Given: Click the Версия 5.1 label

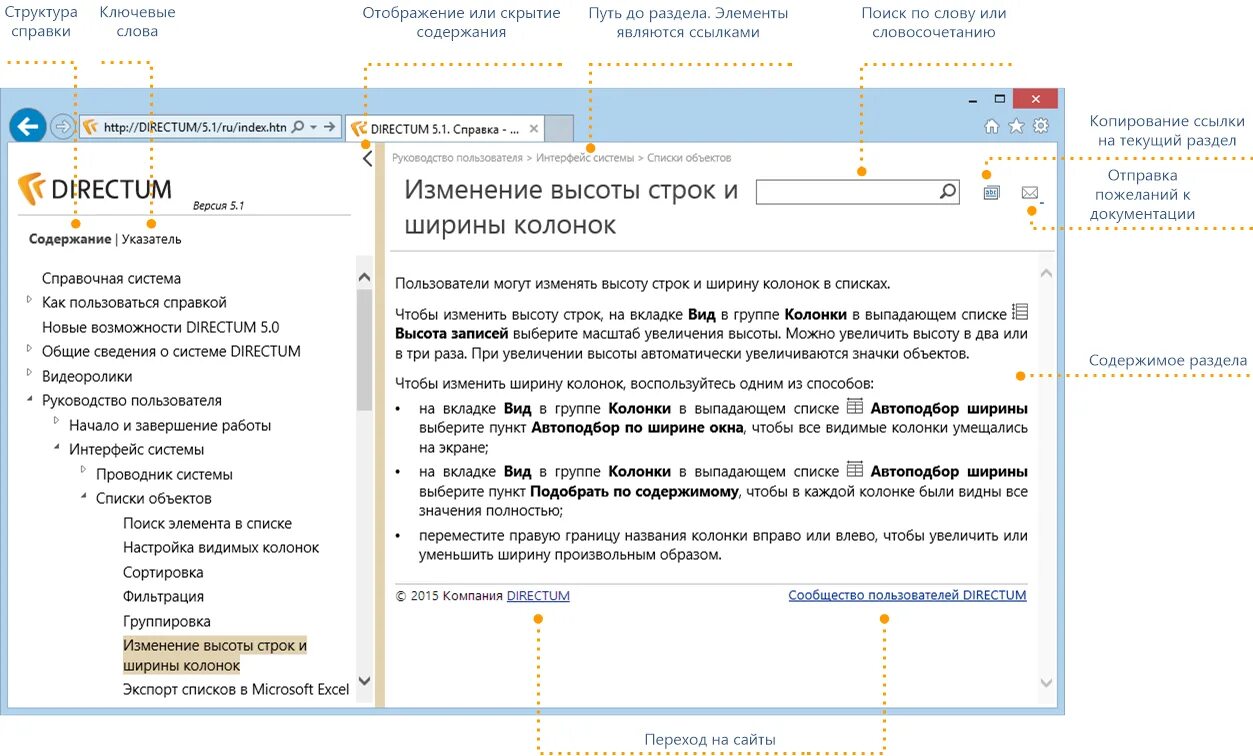Looking at the screenshot, I should [218, 206].
